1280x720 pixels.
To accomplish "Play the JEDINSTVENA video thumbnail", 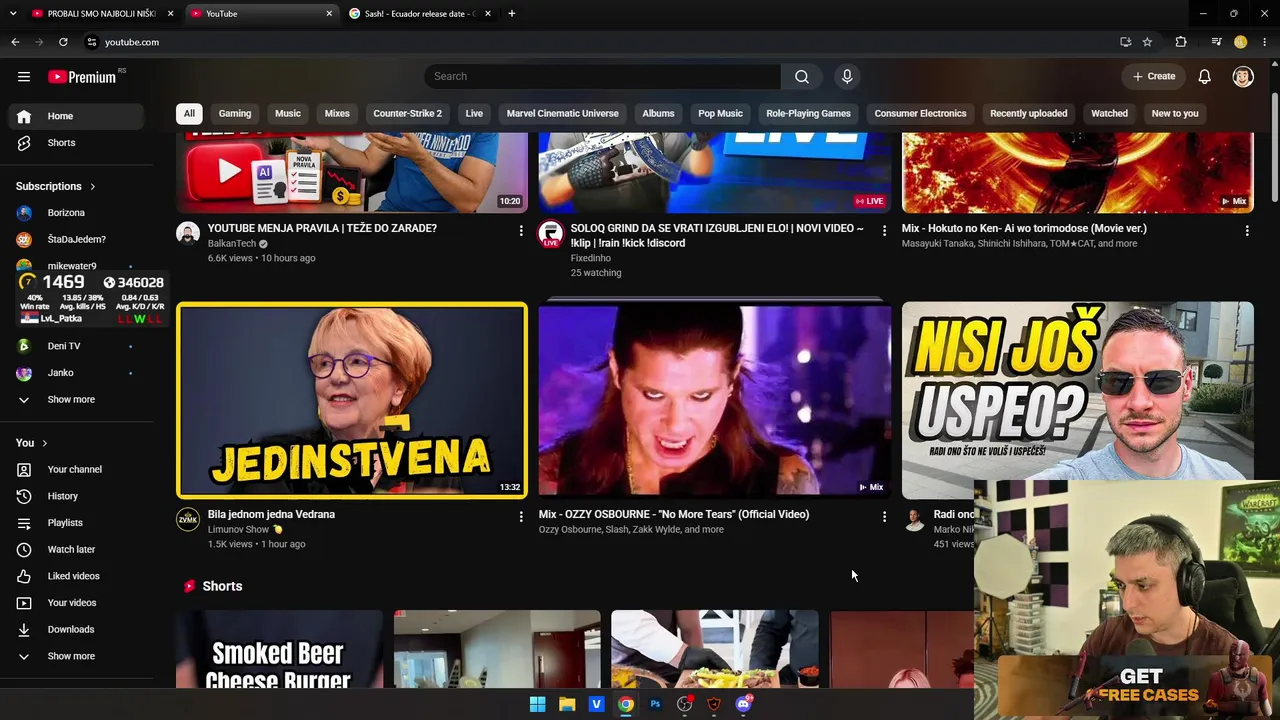I will pos(352,400).
